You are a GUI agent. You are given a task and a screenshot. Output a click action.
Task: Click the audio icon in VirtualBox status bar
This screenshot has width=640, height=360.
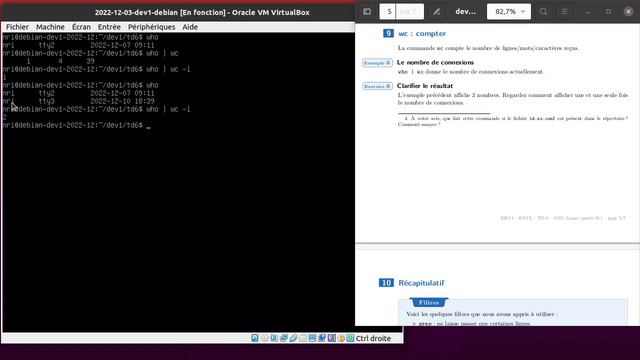(274, 338)
